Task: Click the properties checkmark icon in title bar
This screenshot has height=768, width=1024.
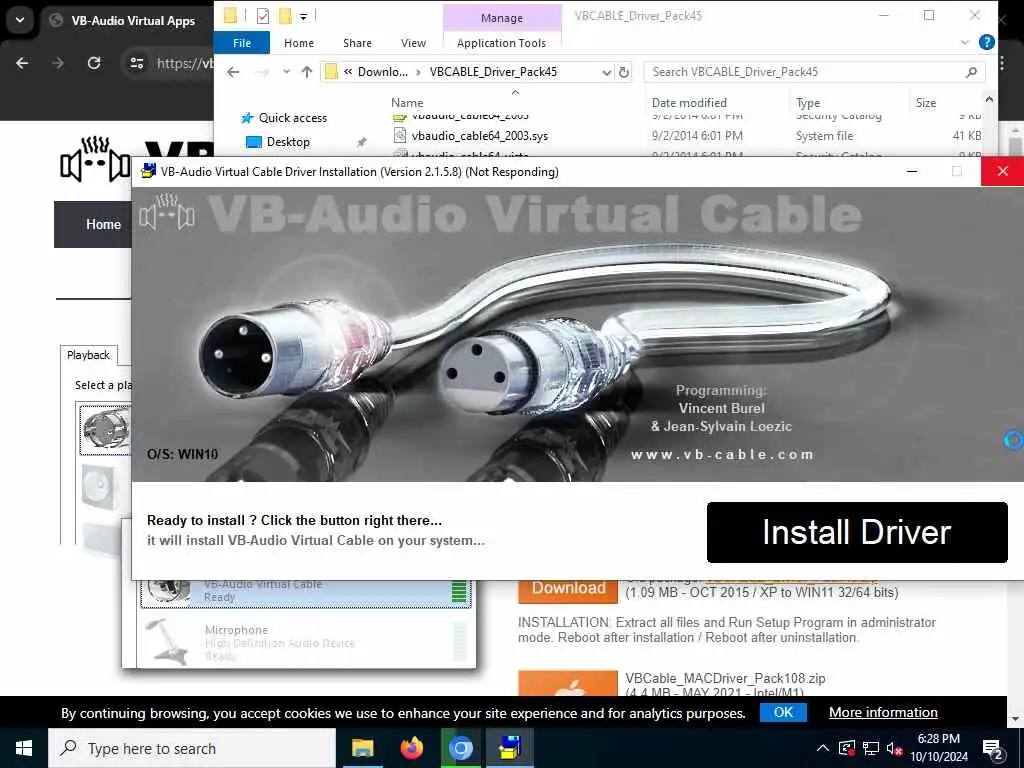Action: point(263,16)
